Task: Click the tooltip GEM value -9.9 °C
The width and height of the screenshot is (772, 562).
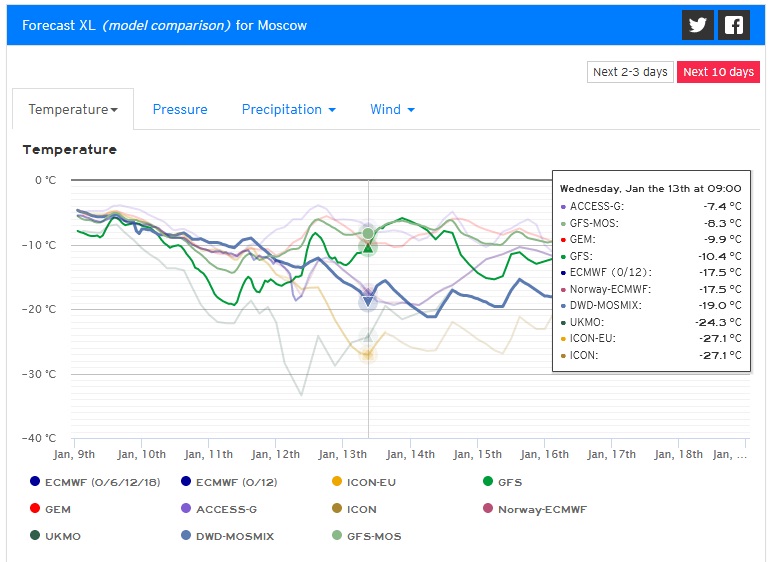Action: pos(722,239)
